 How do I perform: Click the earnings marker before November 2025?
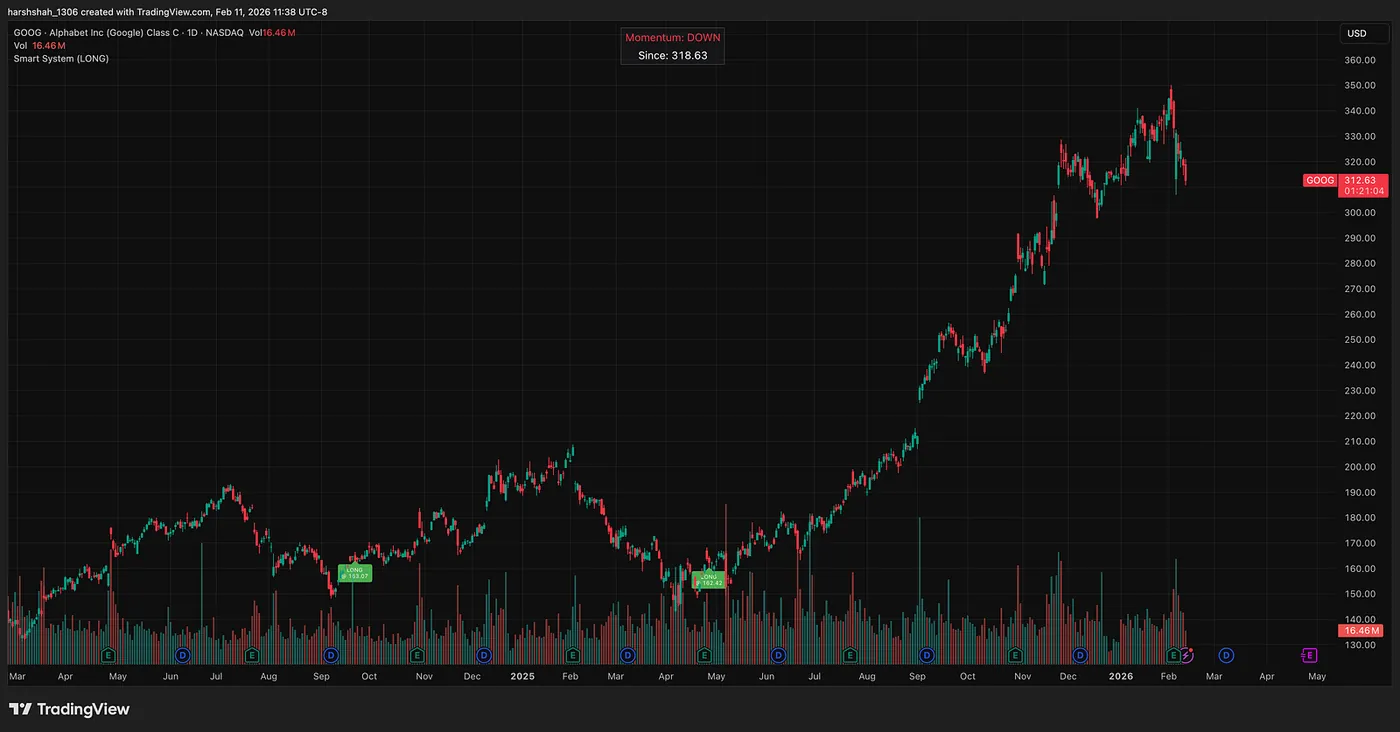pyautogui.click(x=1015, y=655)
